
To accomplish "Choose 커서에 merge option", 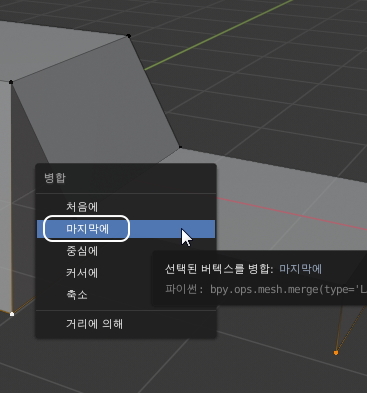I will [x=126, y=273].
